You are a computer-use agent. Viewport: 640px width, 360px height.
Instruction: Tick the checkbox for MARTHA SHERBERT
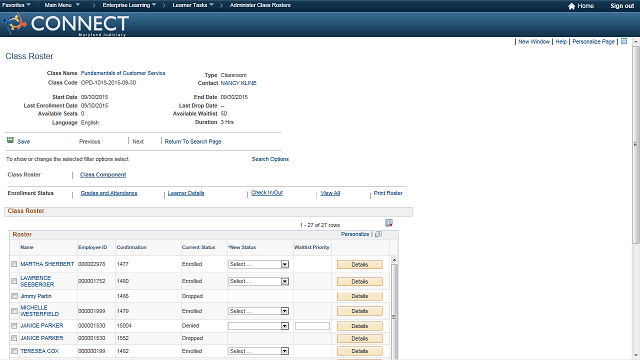[x=14, y=264]
